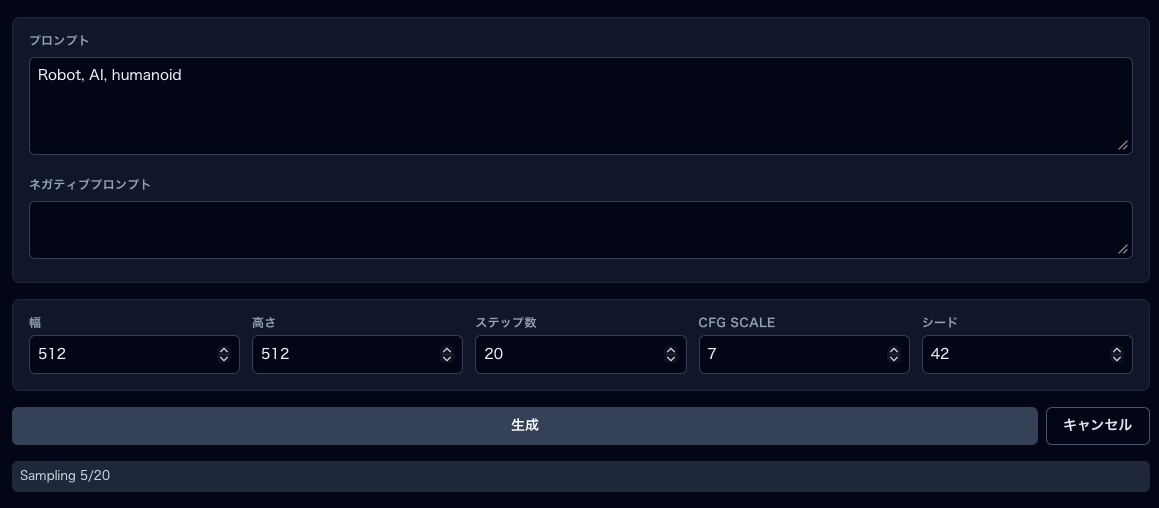Click the 生成 generate button

524,426
